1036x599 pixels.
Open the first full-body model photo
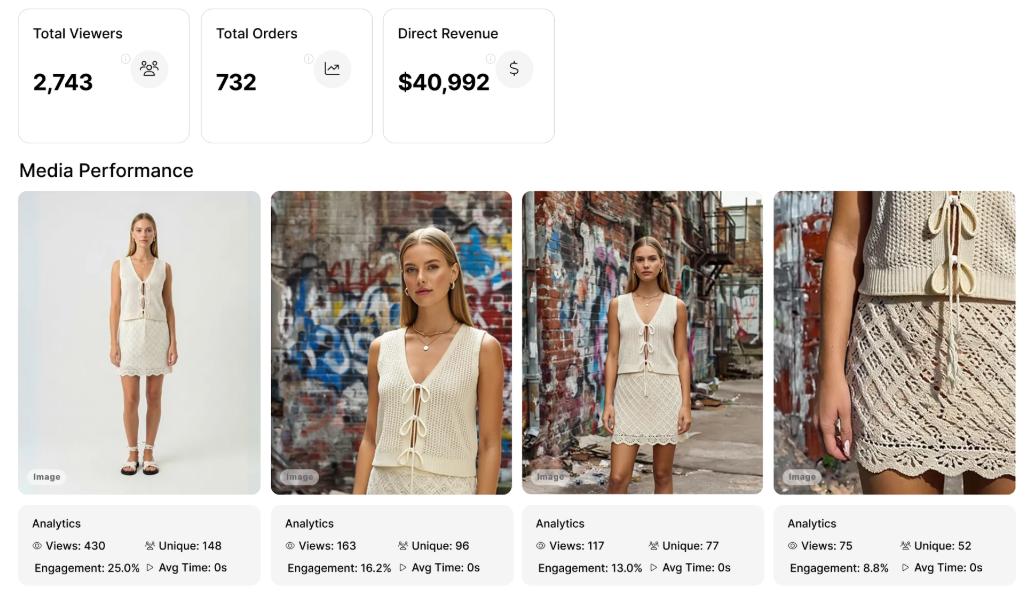coord(138,341)
